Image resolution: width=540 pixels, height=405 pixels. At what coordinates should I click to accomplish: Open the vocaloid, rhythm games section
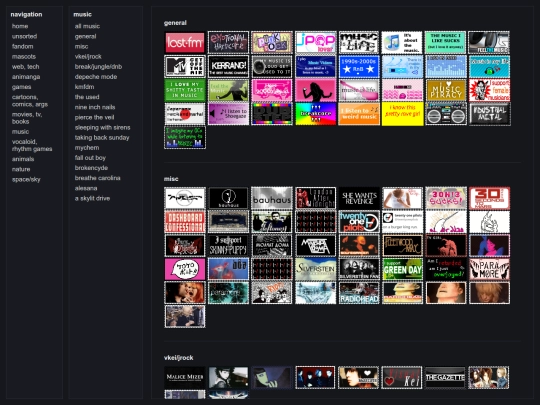click(32, 145)
